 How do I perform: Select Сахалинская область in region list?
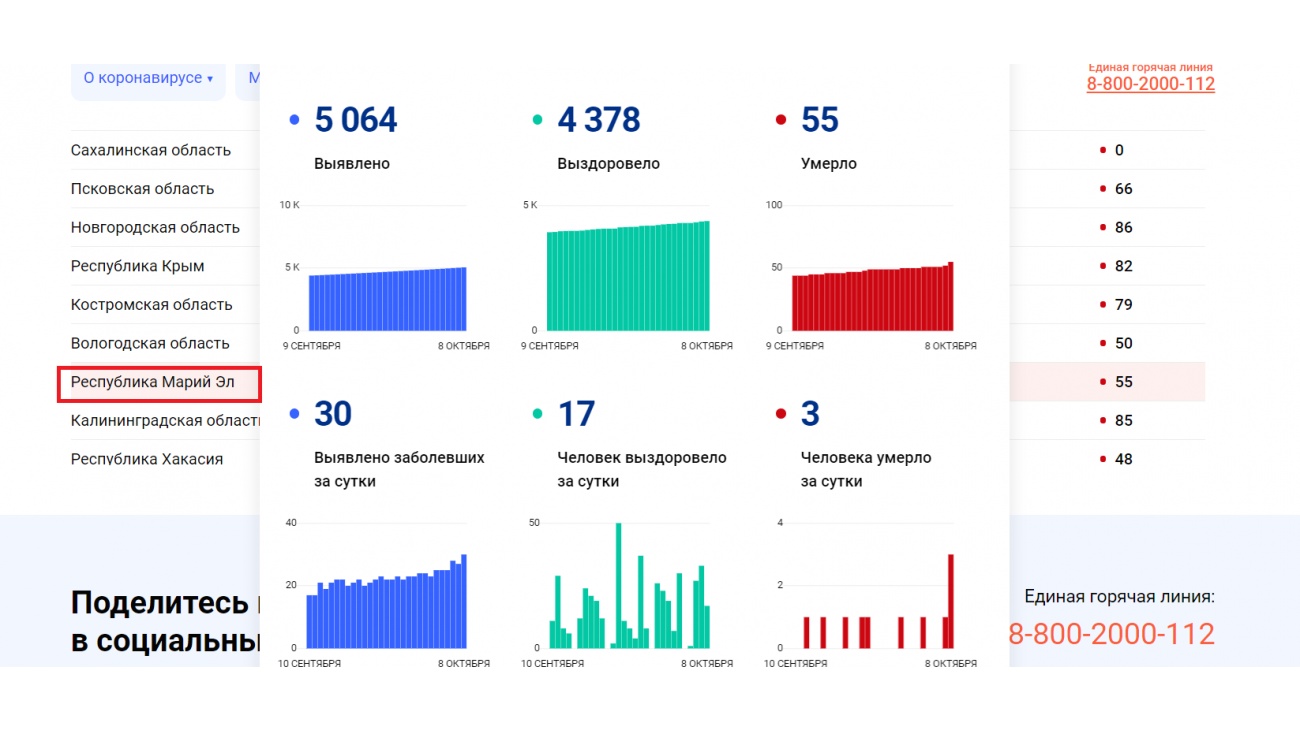tap(151, 150)
